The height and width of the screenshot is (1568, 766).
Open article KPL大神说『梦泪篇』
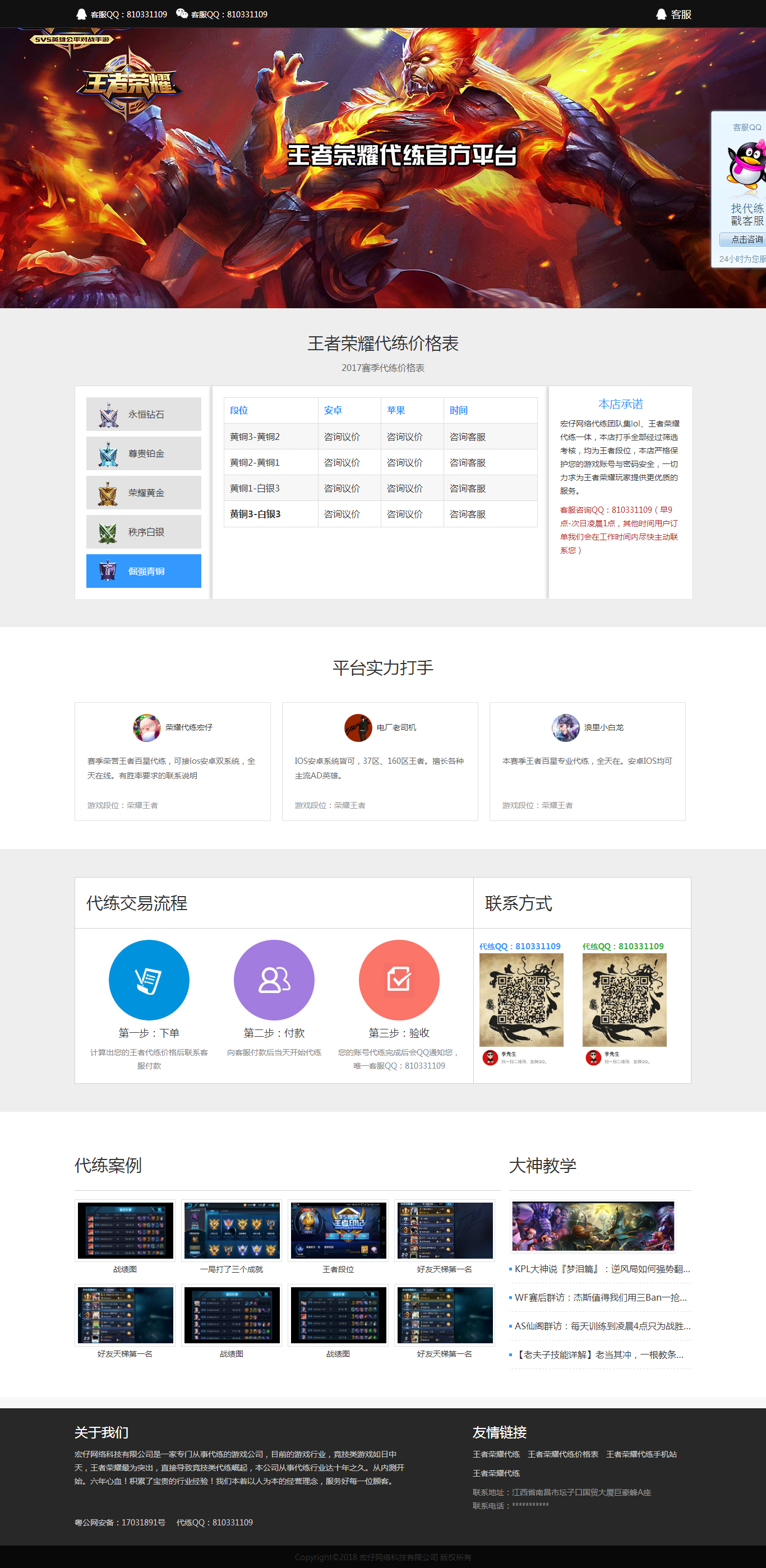(x=602, y=1269)
